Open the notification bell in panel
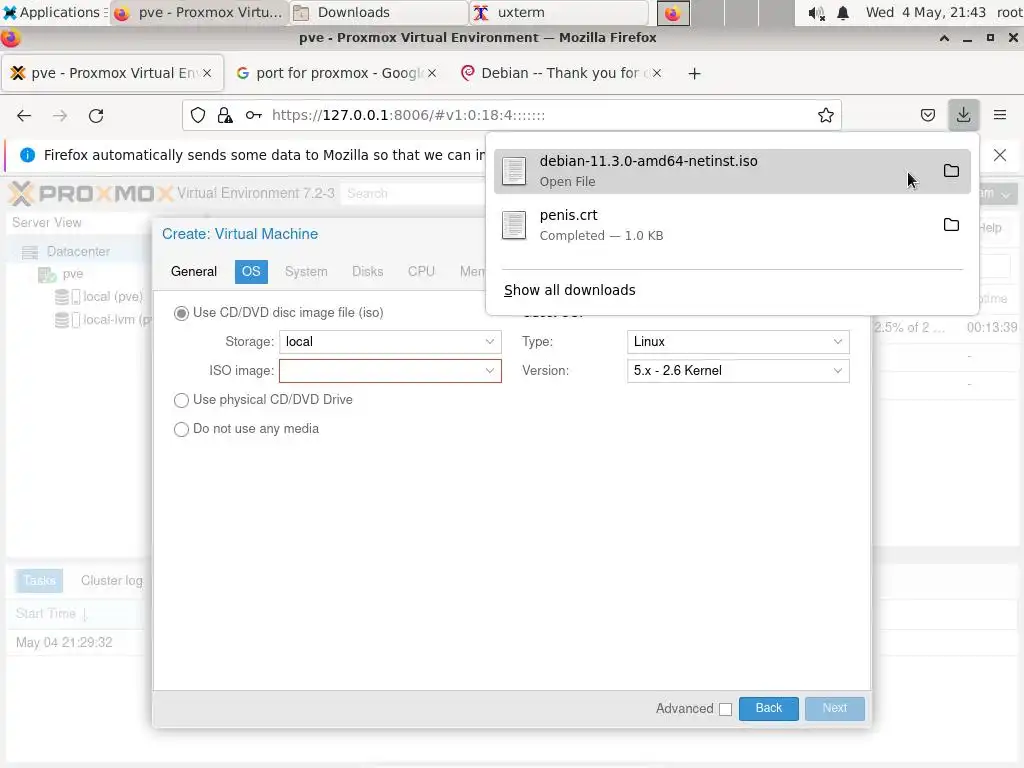Viewport: 1024px width, 768px height. point(843,13)
